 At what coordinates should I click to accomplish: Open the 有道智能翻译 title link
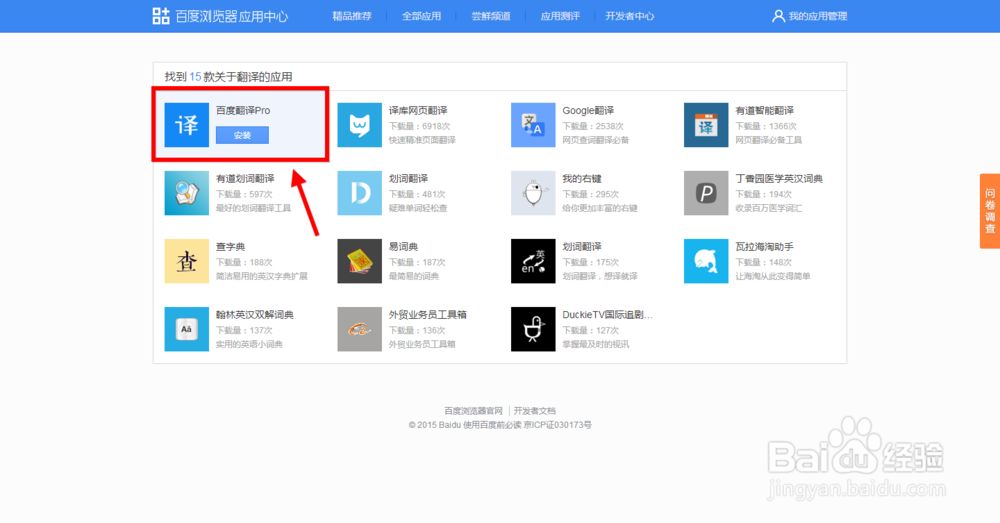tap(764, 110)
